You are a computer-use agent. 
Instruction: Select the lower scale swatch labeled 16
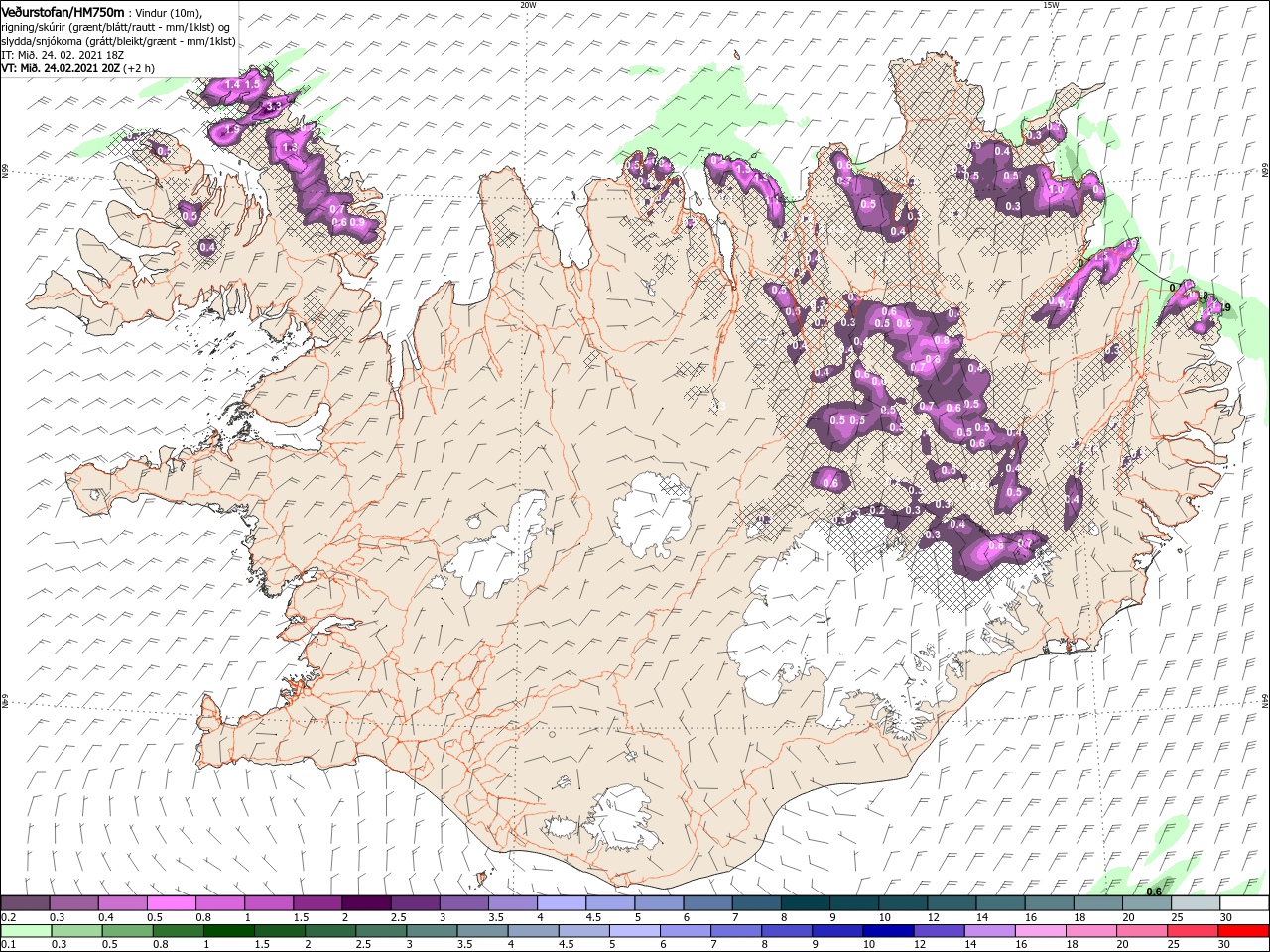click(x=1041, y=931)
